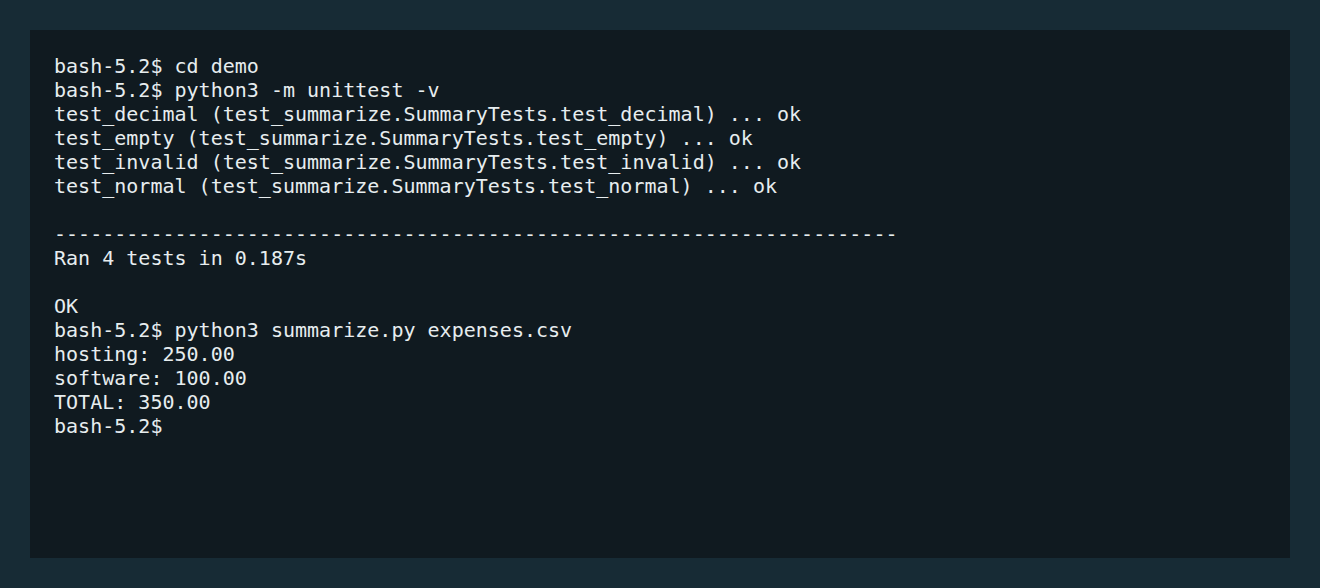Click the 'expenses.csv' filename argument
The height and width of the screenshot is (588, 1320).
(500, 331)
